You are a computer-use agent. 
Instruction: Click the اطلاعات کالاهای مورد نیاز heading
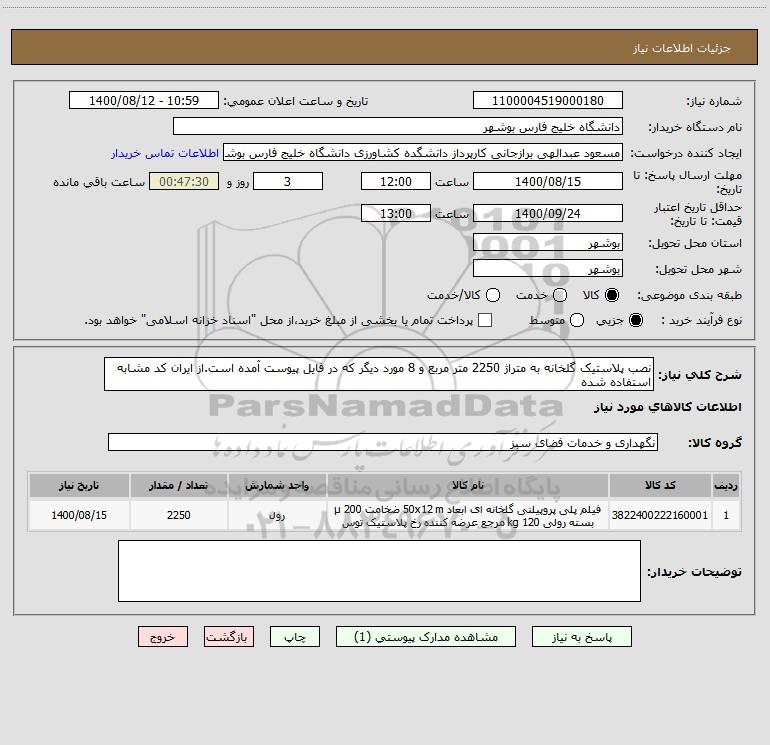click(x=667, y=407)
